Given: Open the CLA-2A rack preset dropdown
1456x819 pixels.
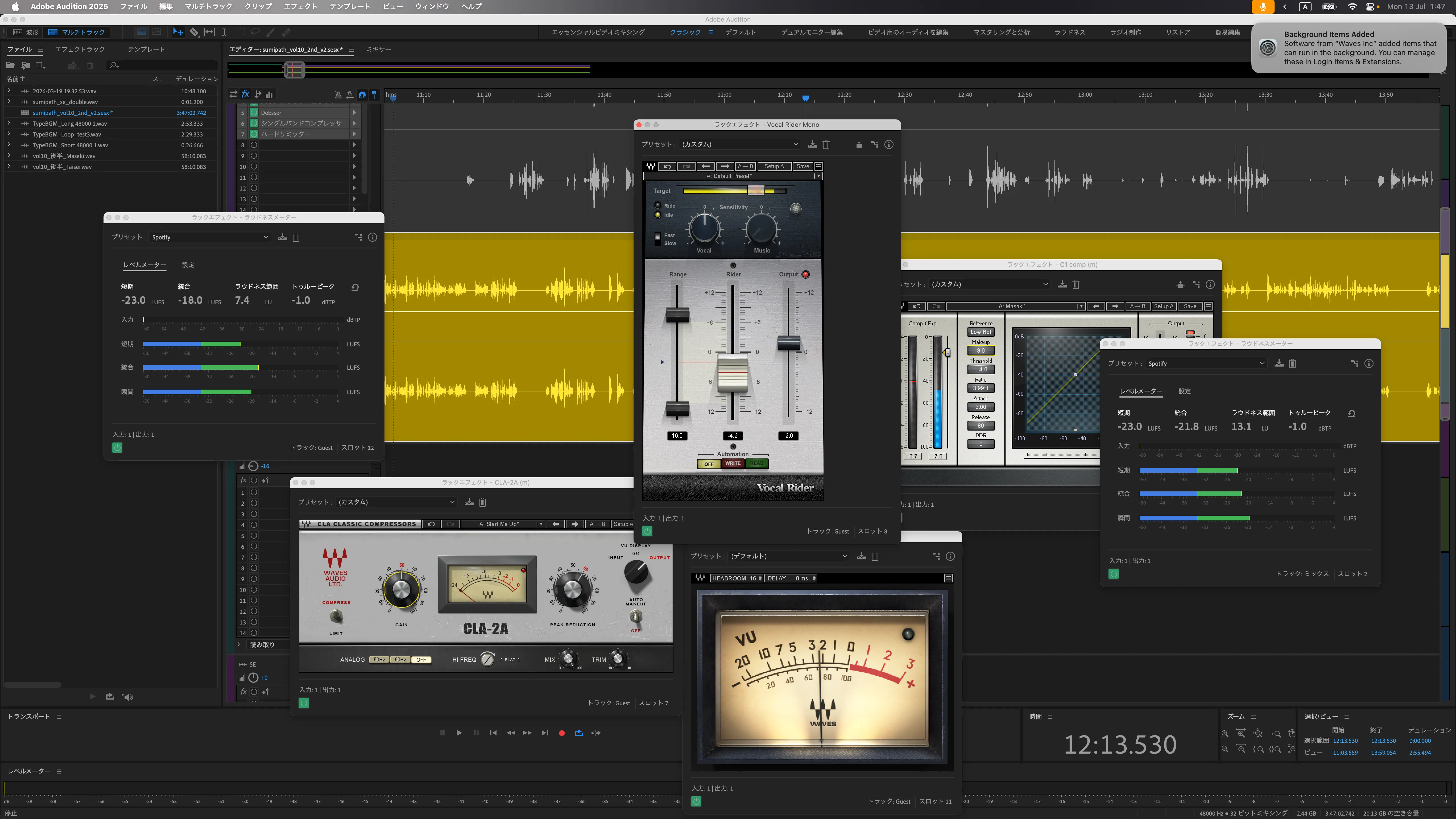Looking at the screenshot, I should 396,502.
